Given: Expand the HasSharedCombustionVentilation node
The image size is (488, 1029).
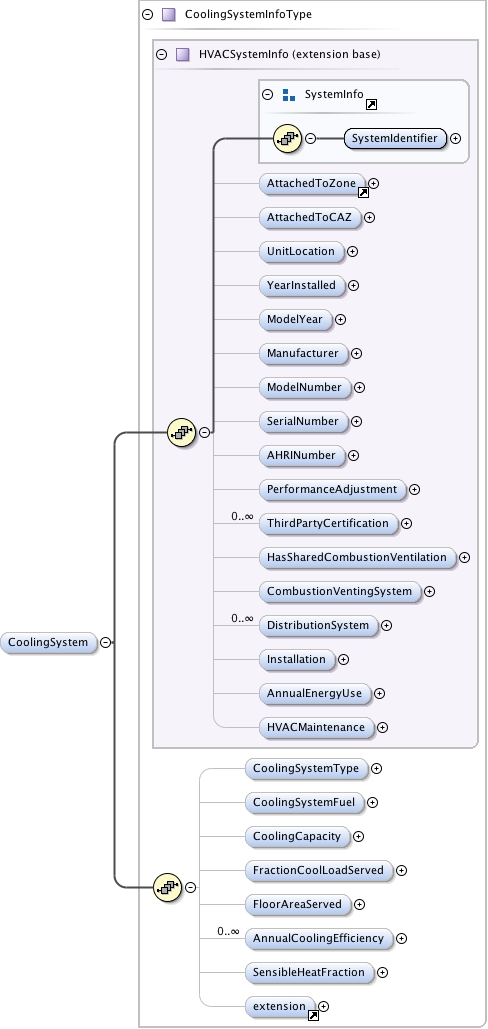Looking at the screenshot, I should pos(464,557).
